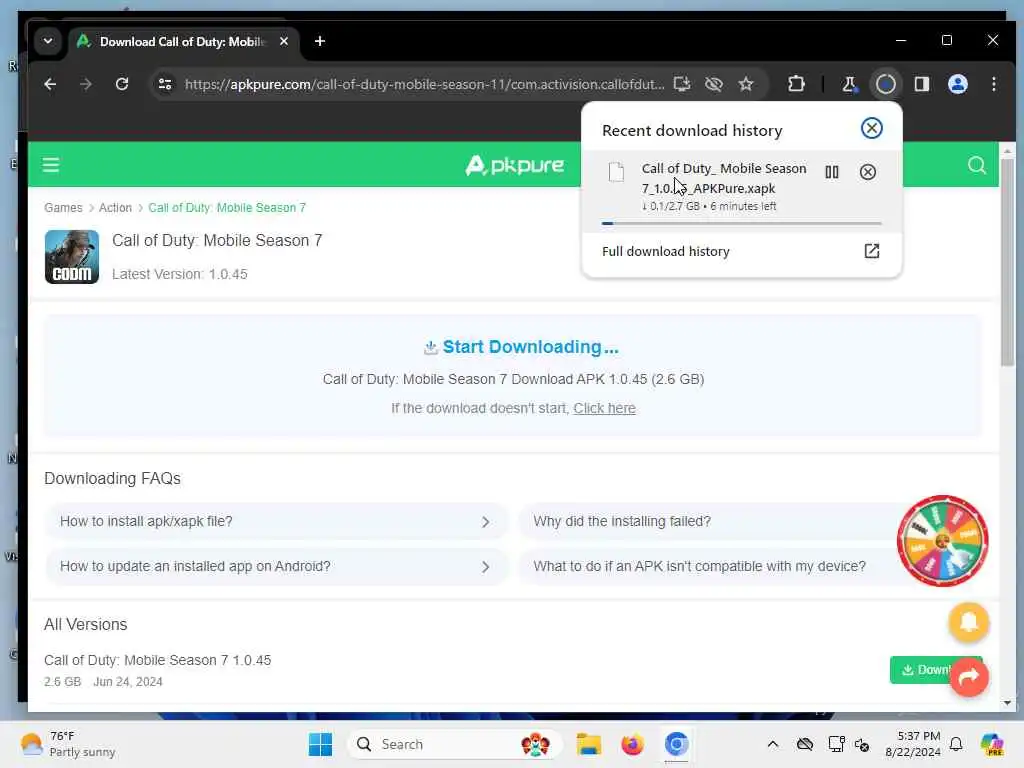Close the Recent download history popup
This screenshot has width=1024, height=768.
coord(871,128)
